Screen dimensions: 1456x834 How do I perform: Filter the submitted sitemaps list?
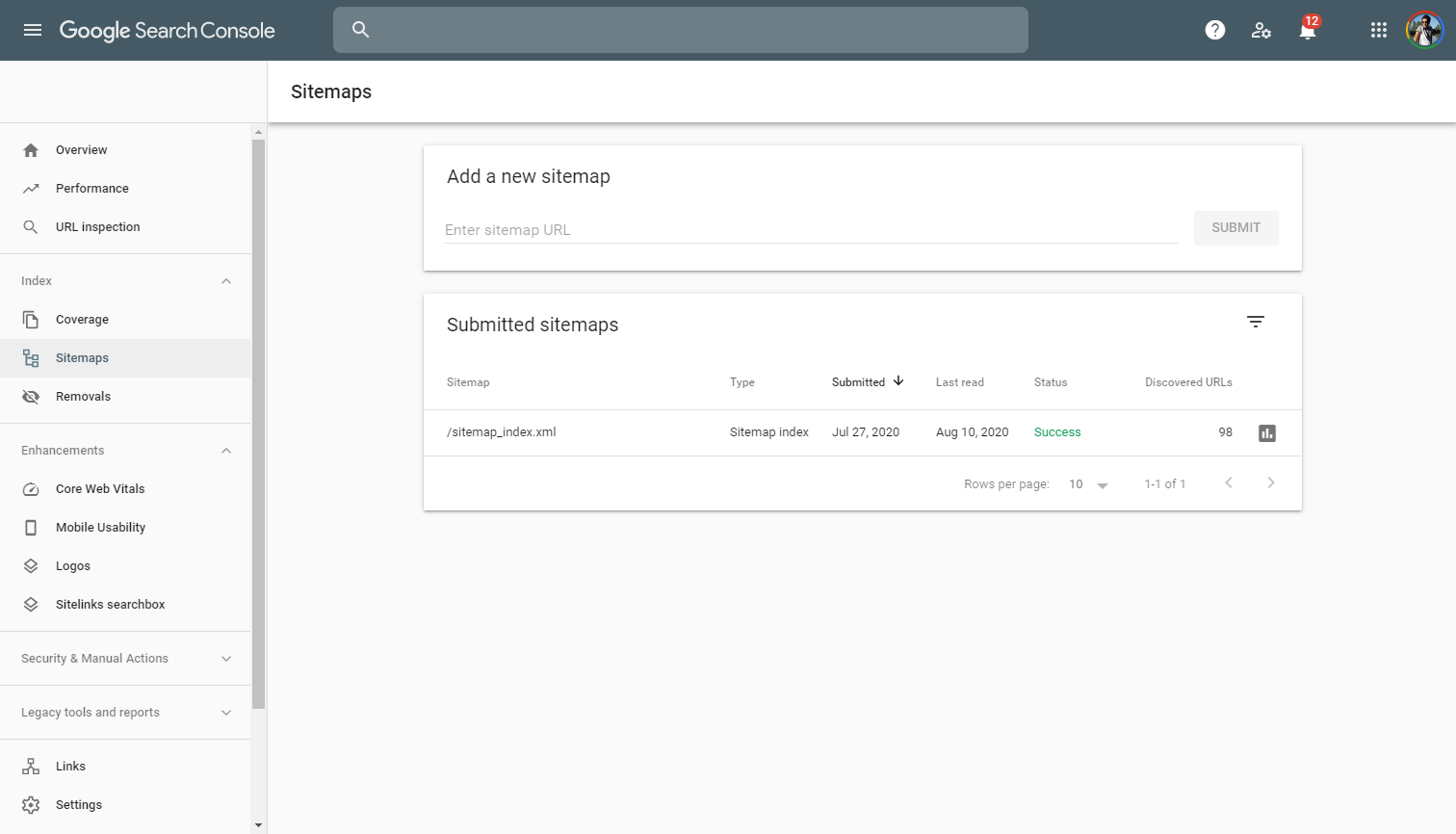tap(1256, 322)
